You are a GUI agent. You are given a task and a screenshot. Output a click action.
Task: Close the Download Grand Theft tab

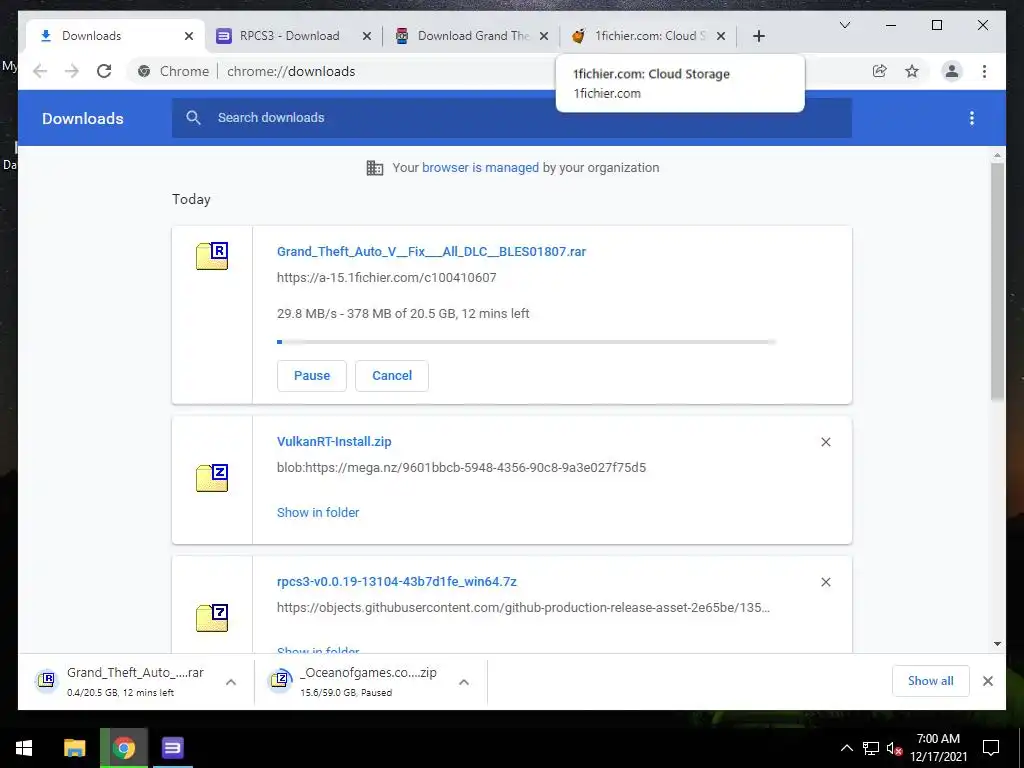543,36
